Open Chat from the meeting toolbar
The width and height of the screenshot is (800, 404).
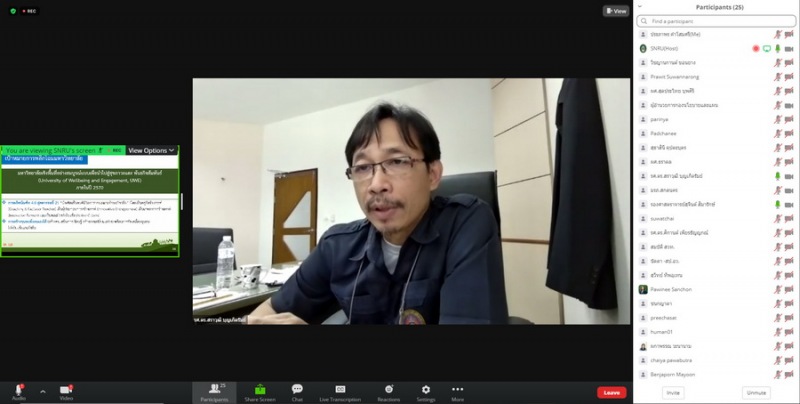click(297, 390)
